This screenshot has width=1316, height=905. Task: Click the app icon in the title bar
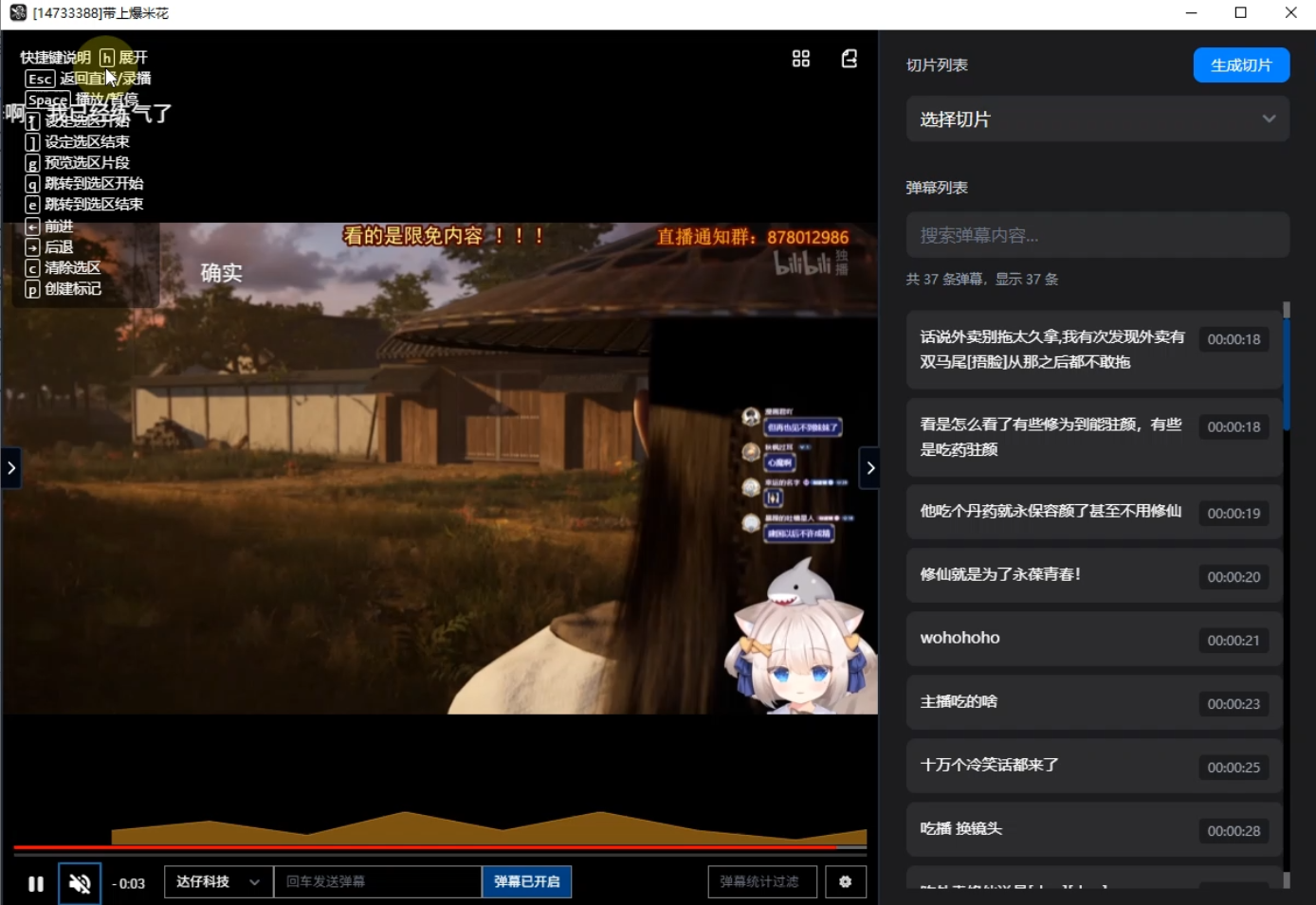pos(18,13)
